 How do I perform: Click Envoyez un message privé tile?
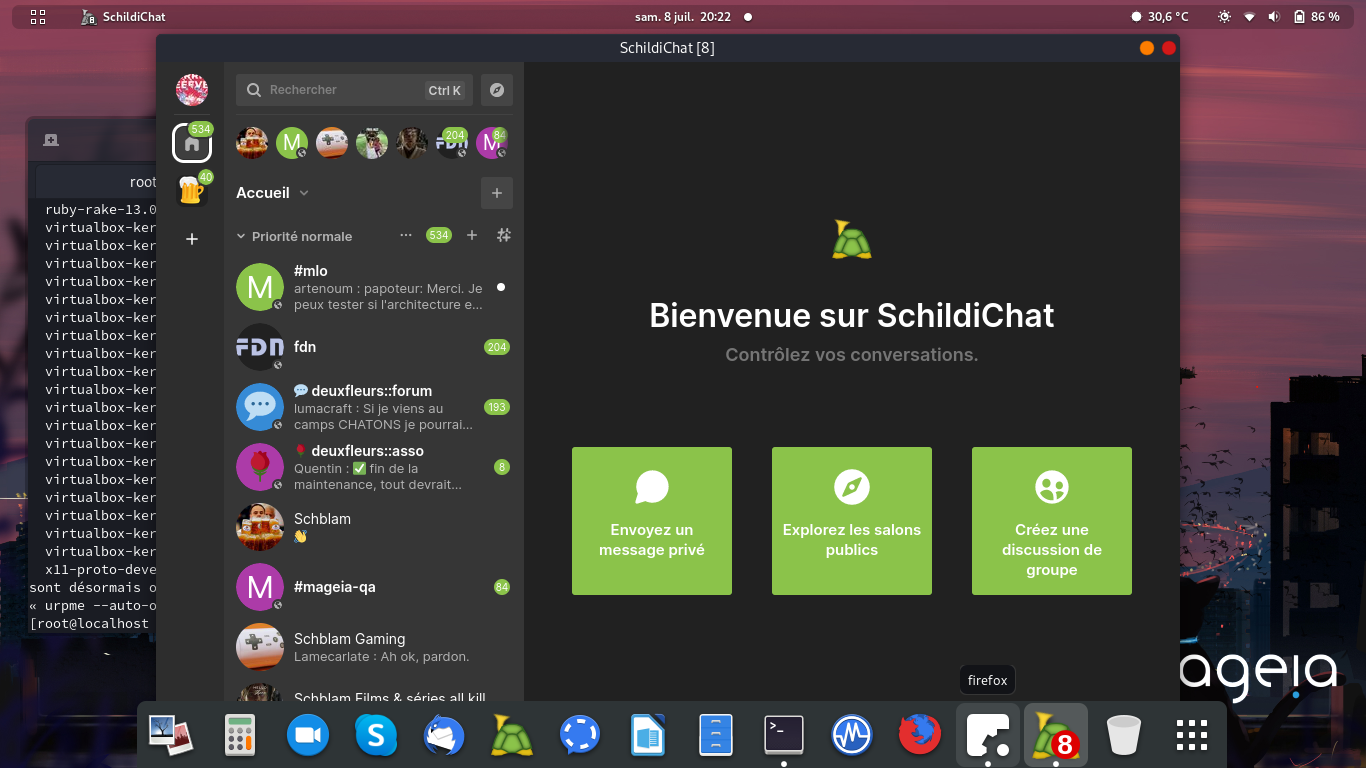[652, 521]
